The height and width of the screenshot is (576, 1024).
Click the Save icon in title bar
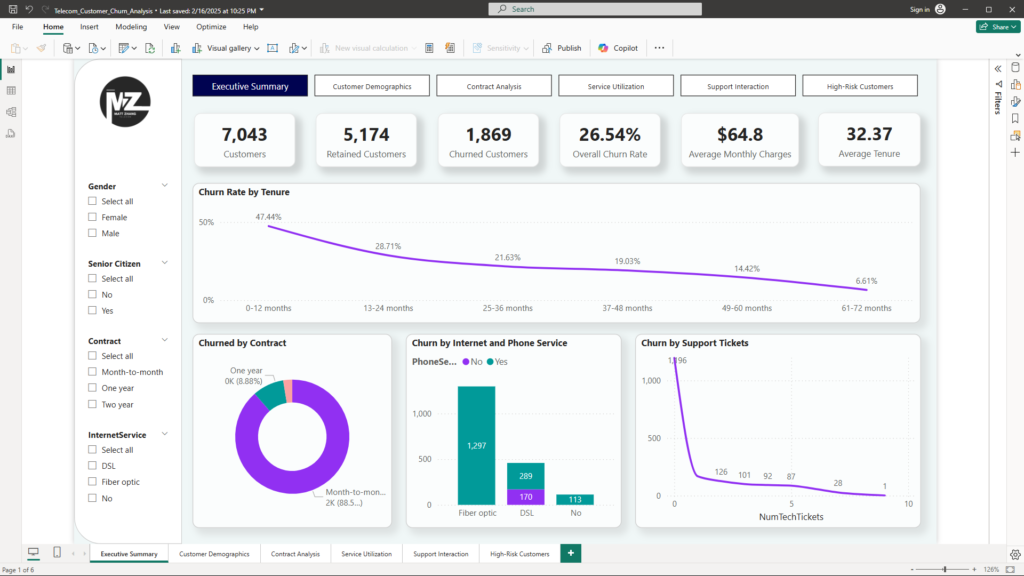[11, 9]
